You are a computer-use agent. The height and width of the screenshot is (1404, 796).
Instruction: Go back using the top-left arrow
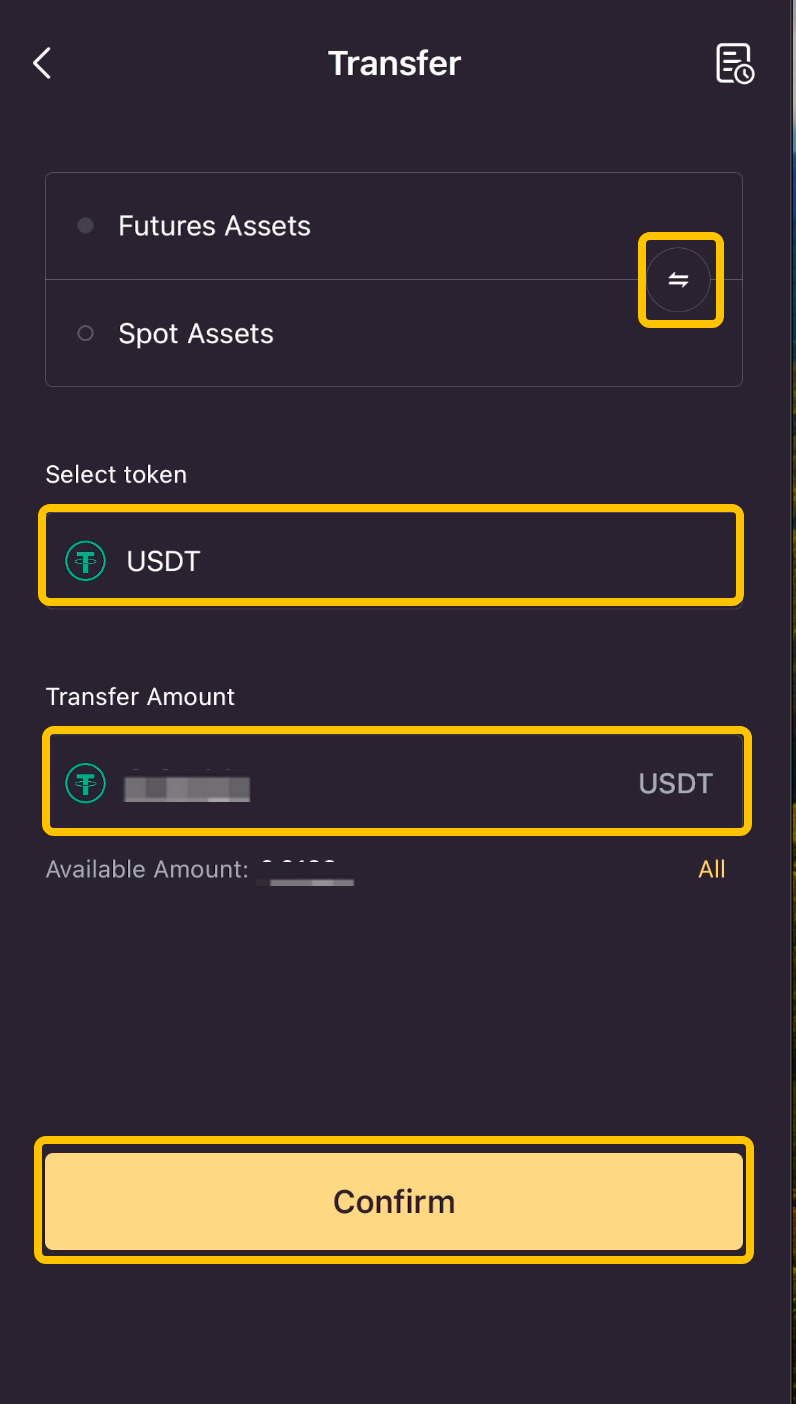tap(42, 64)
